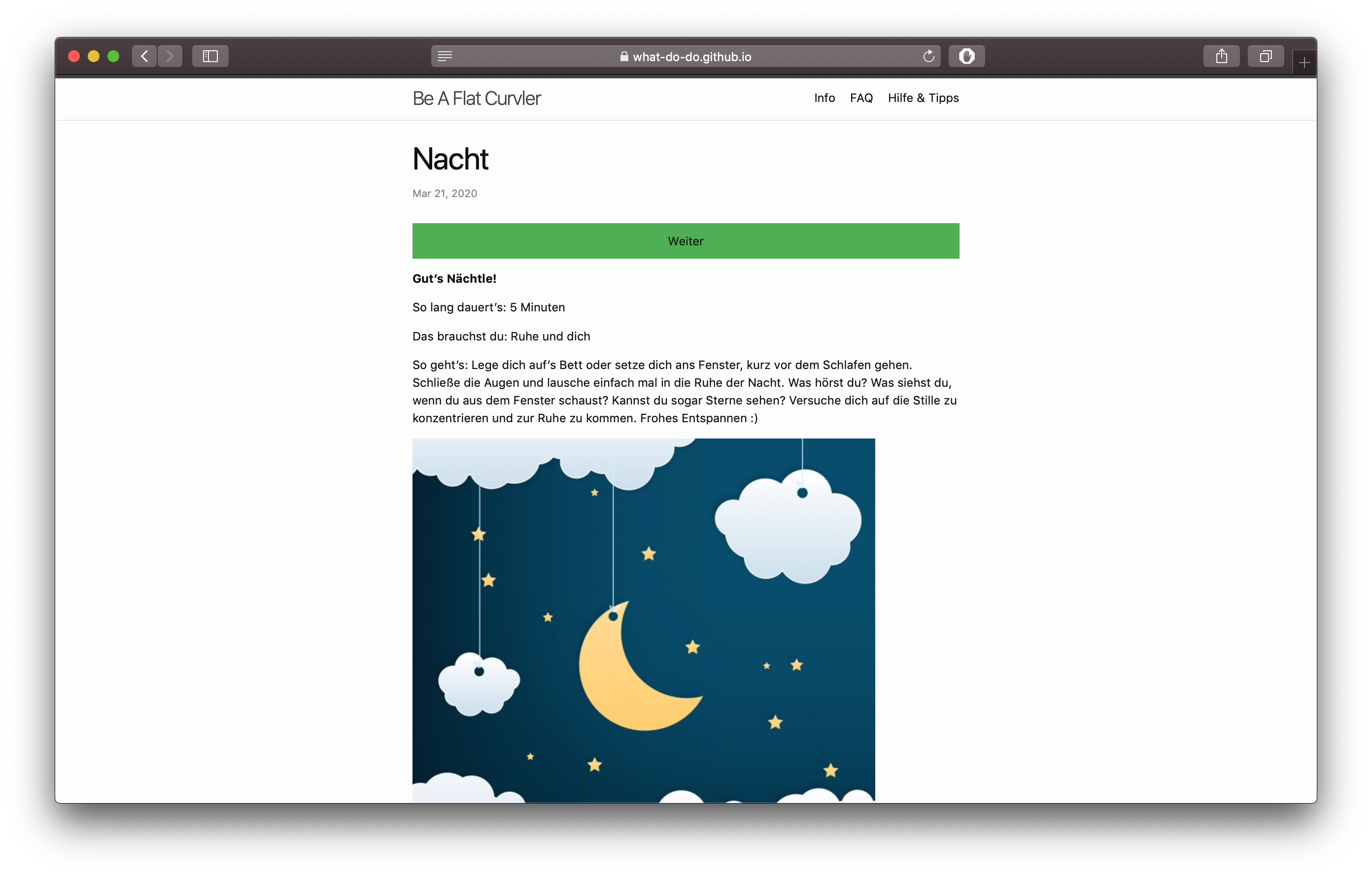The width and height of the screenshot is (1372, 876).
Task: Click the Share icon in toolbar
Action: tap(1221, 56)
